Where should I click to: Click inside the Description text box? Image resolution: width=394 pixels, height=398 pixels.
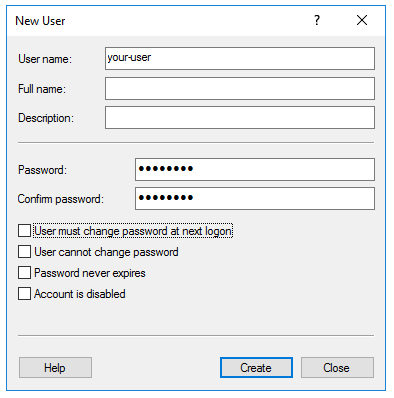tap(240, 118)
